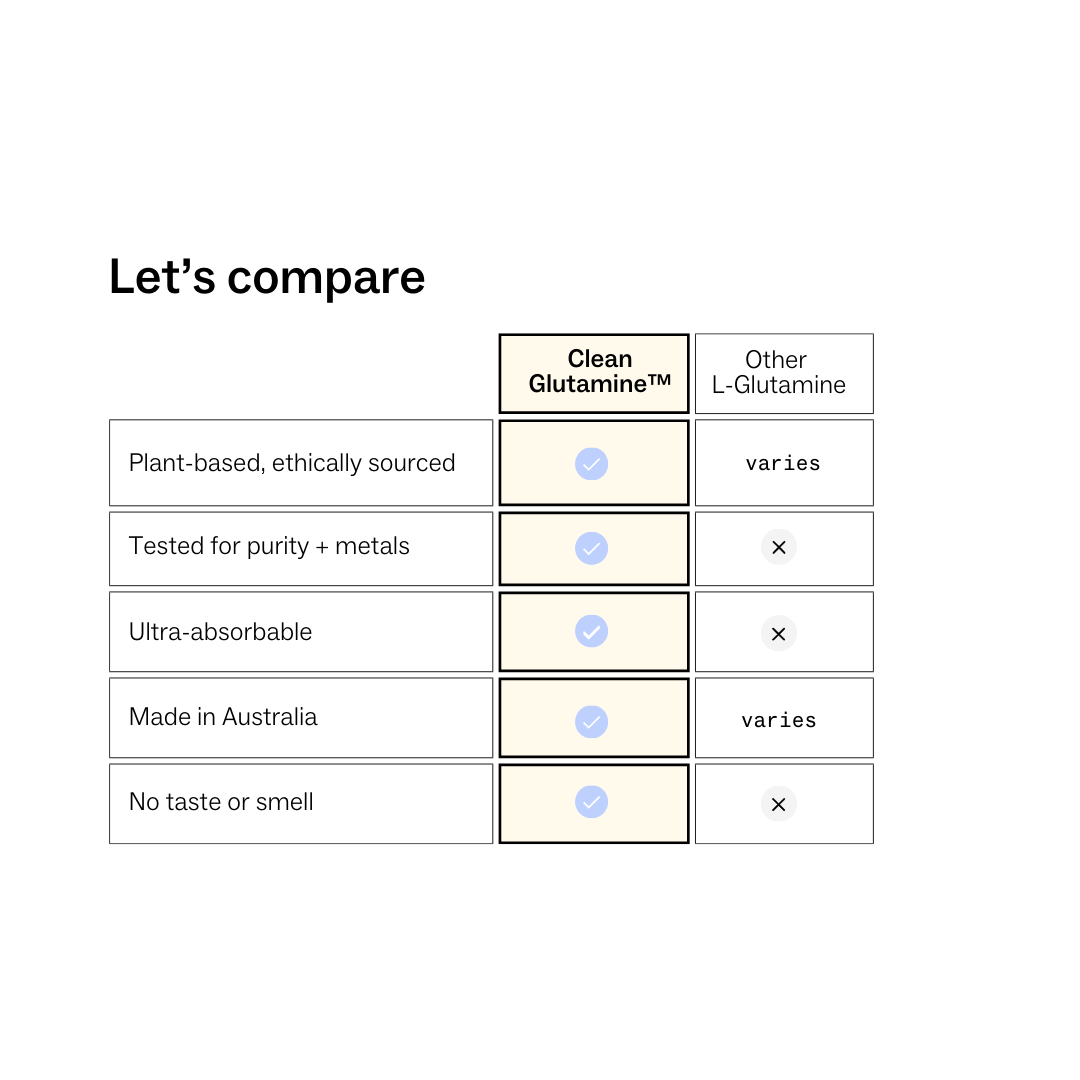
Task: Click the checkmark for Plant-based, ethically sourced
Action: point(591,464)
